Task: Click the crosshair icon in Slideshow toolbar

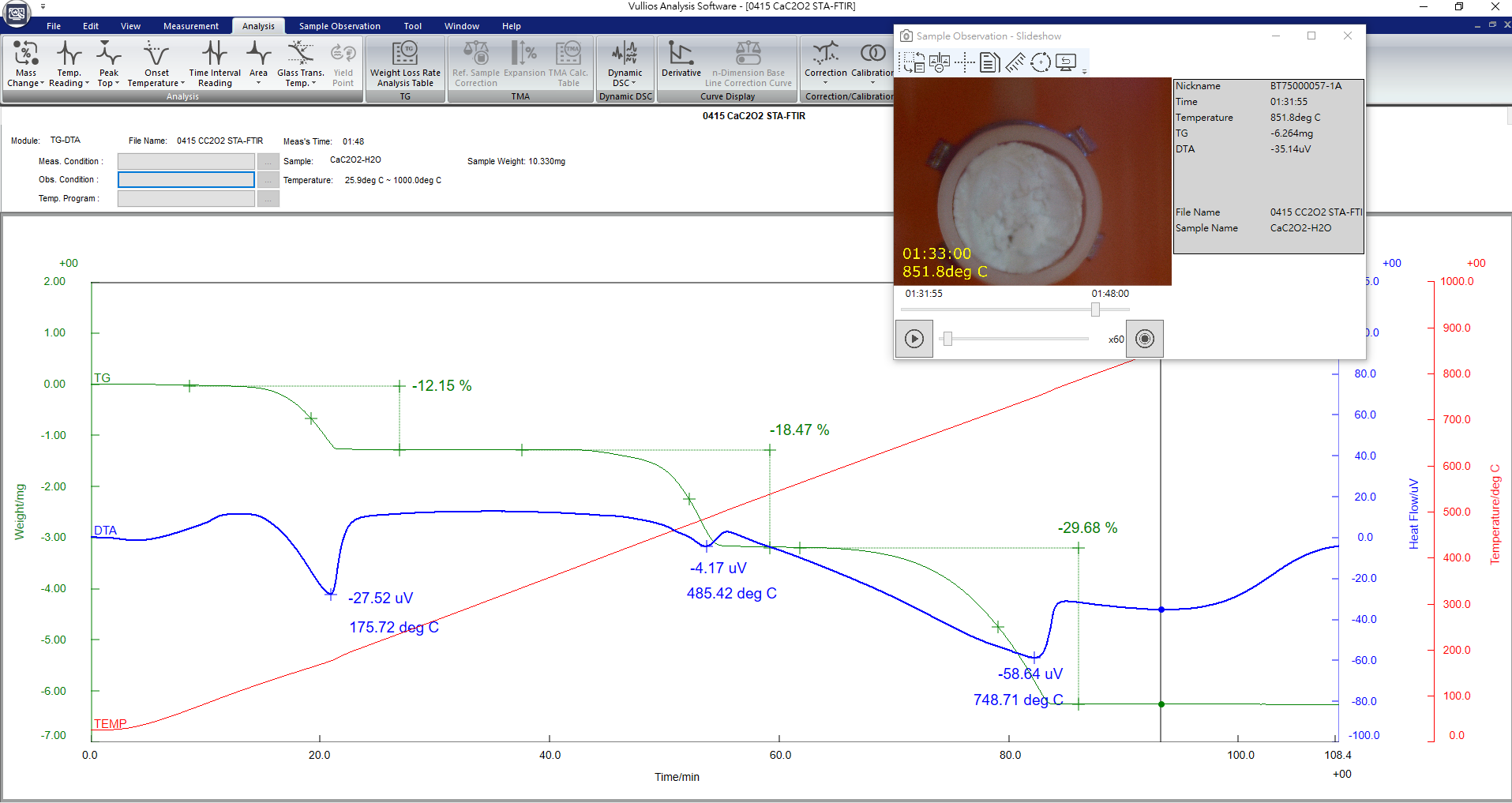Action: click(964, 62)
